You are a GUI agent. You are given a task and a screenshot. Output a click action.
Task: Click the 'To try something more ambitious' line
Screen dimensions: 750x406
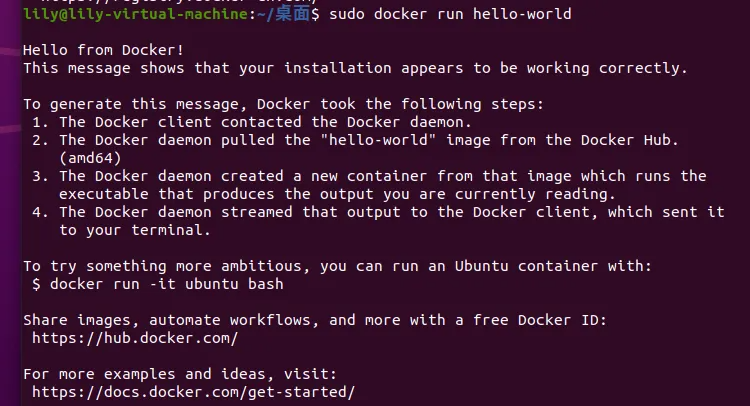(x=338, y=266)
